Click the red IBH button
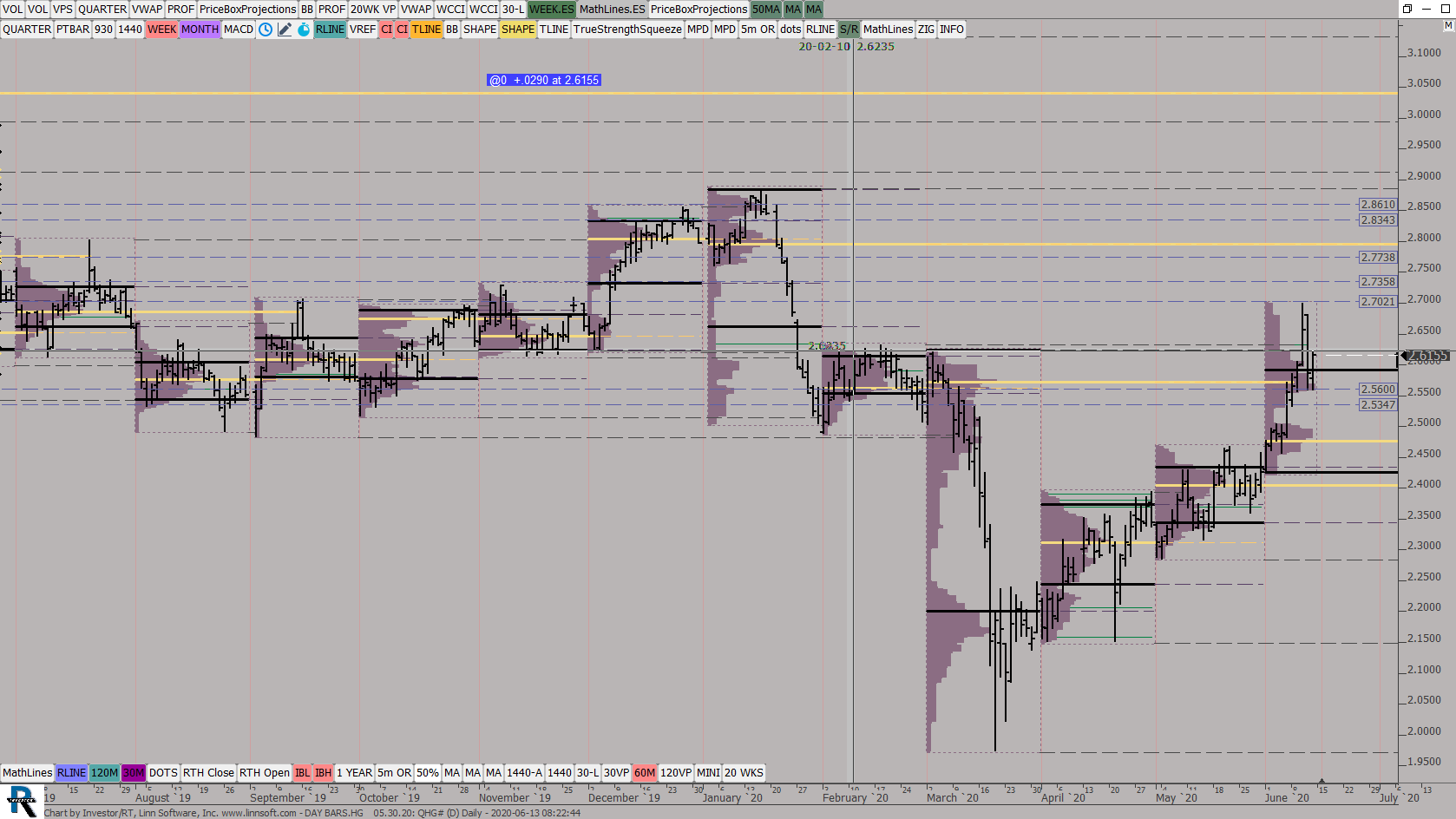Image resolution: width=1456 pixels, height=819 pixels. point(324,773)
